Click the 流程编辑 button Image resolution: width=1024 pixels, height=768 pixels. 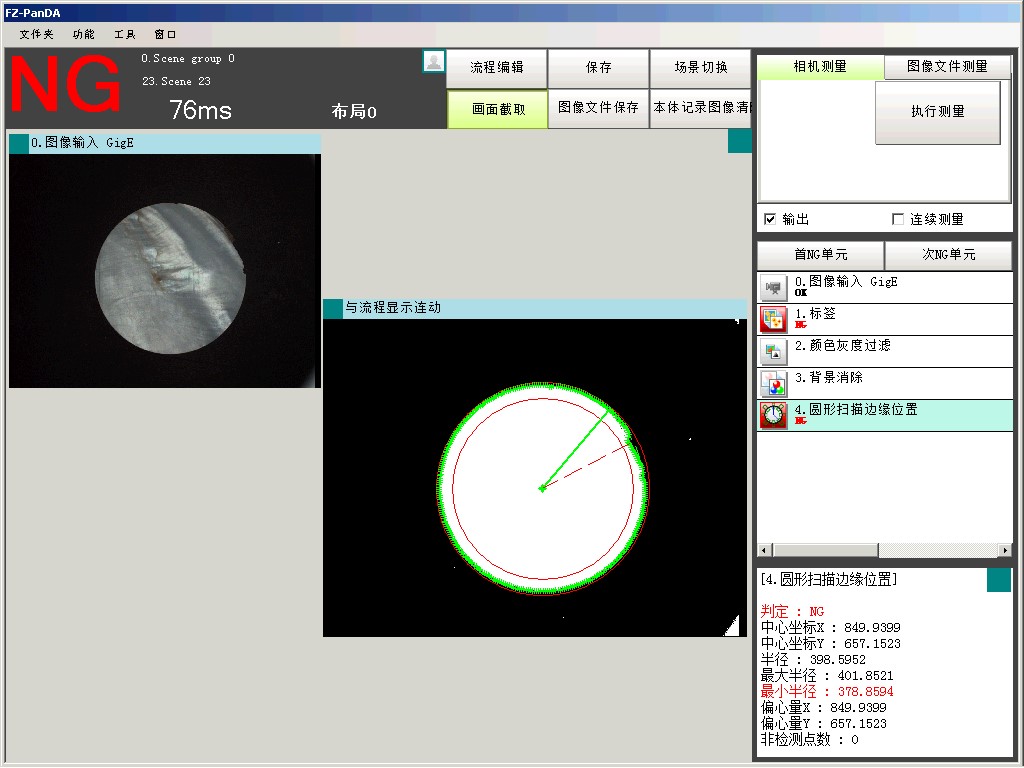tap(496, 68)
